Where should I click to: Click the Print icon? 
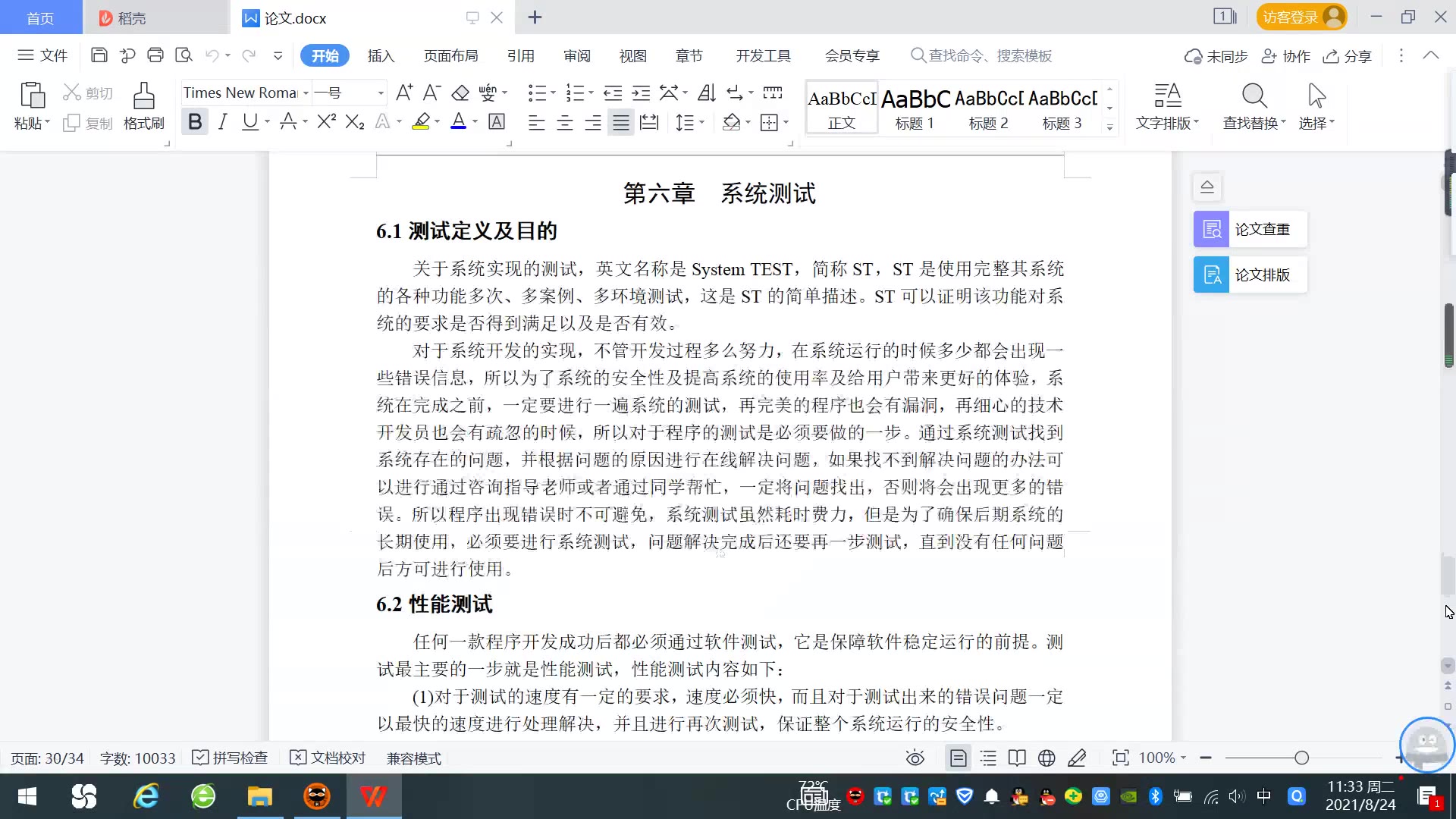click(x=155, y=55)
